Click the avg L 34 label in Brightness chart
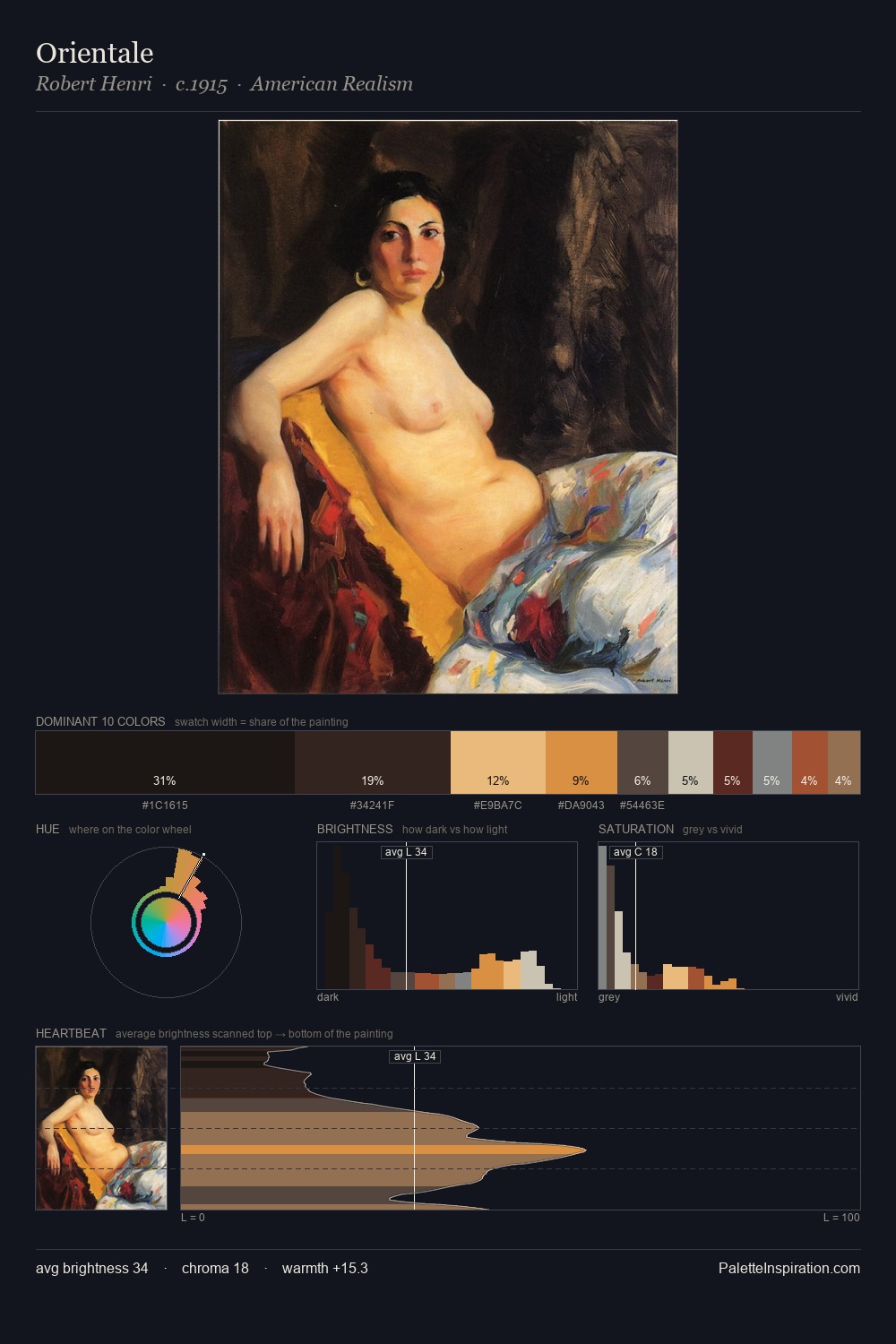 [407, 852]
